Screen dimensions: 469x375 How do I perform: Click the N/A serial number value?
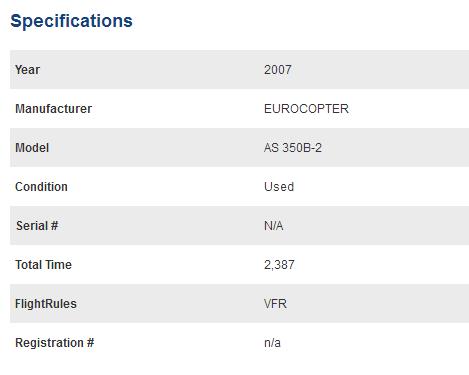point(273,226)
